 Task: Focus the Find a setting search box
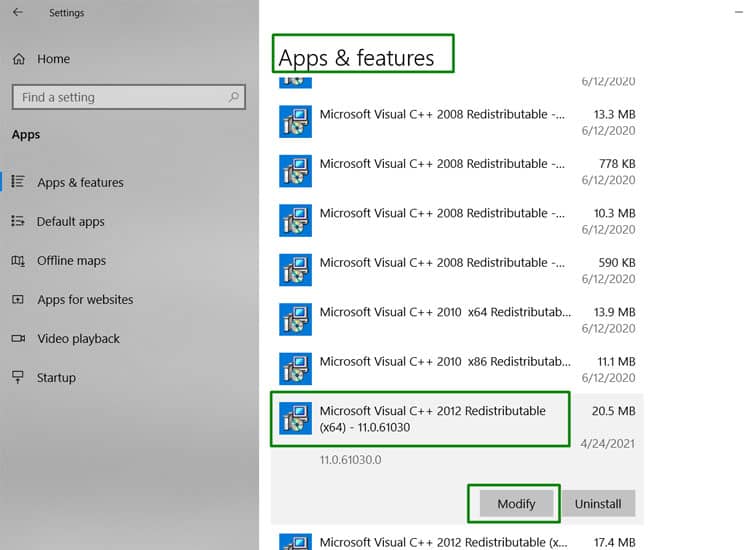[129, 97]
